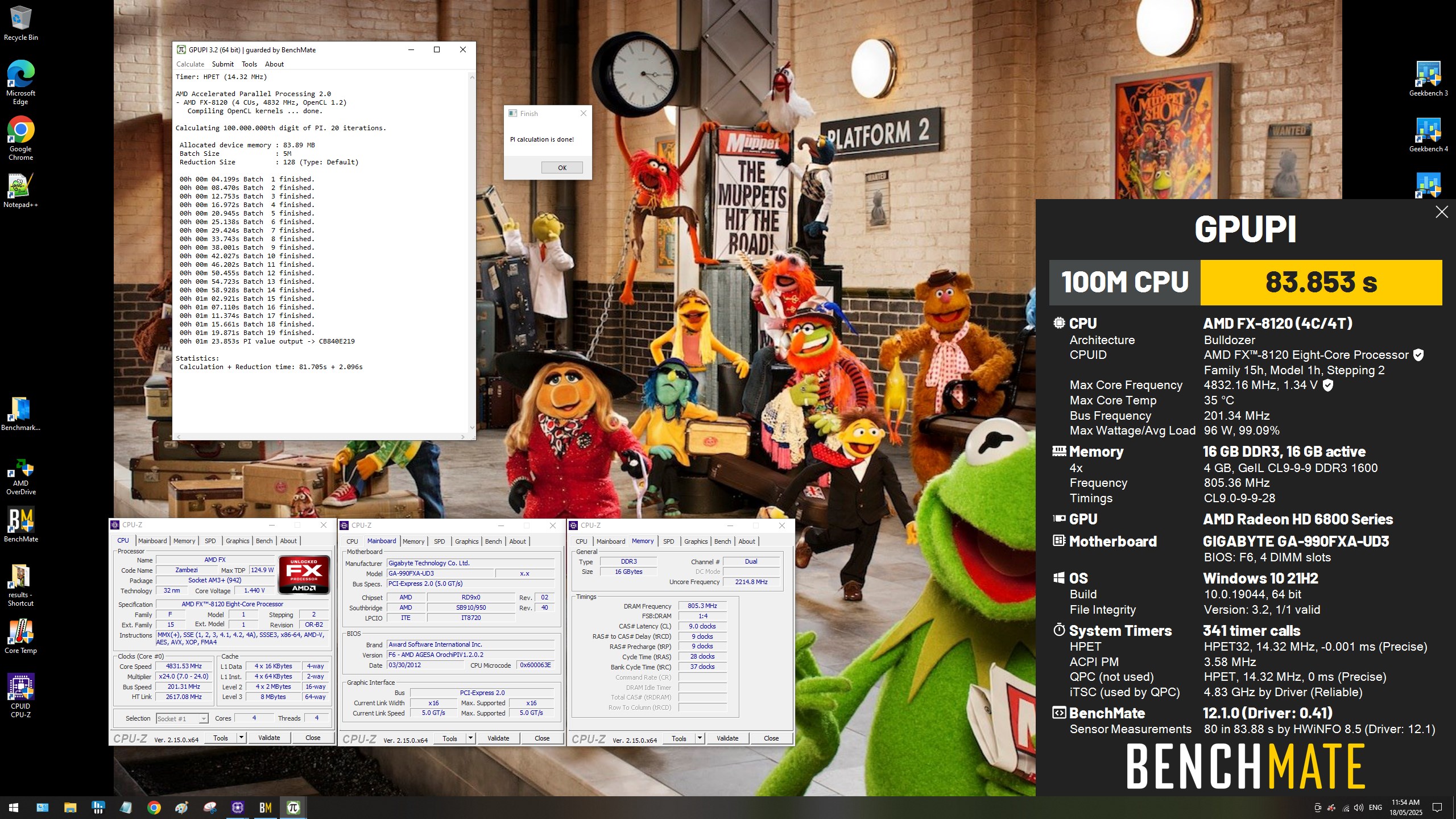Switch to Mainboard tab in left CPU-Z window
Viewport: 1456px width, 819px height.
click(152, 541)
